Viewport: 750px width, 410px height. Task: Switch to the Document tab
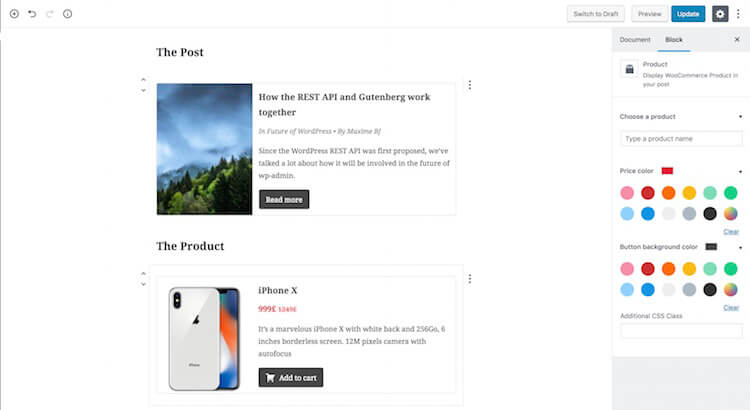point(635,40)
